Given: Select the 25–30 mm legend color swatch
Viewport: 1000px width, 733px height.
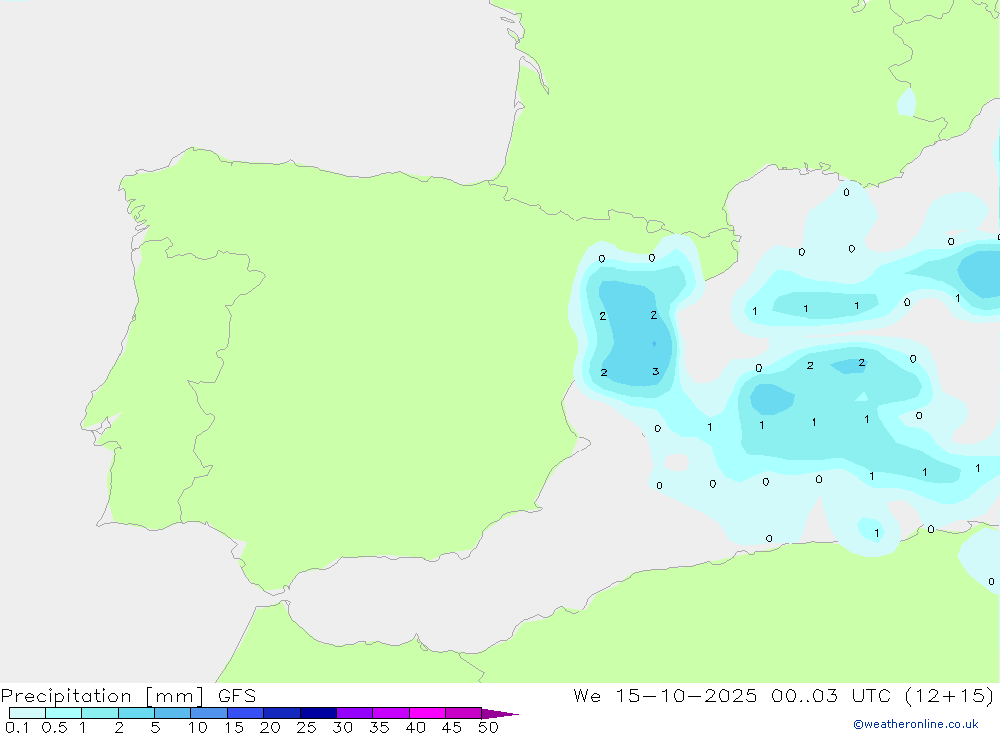Looking at the screenshot, I should click(318, 713).
